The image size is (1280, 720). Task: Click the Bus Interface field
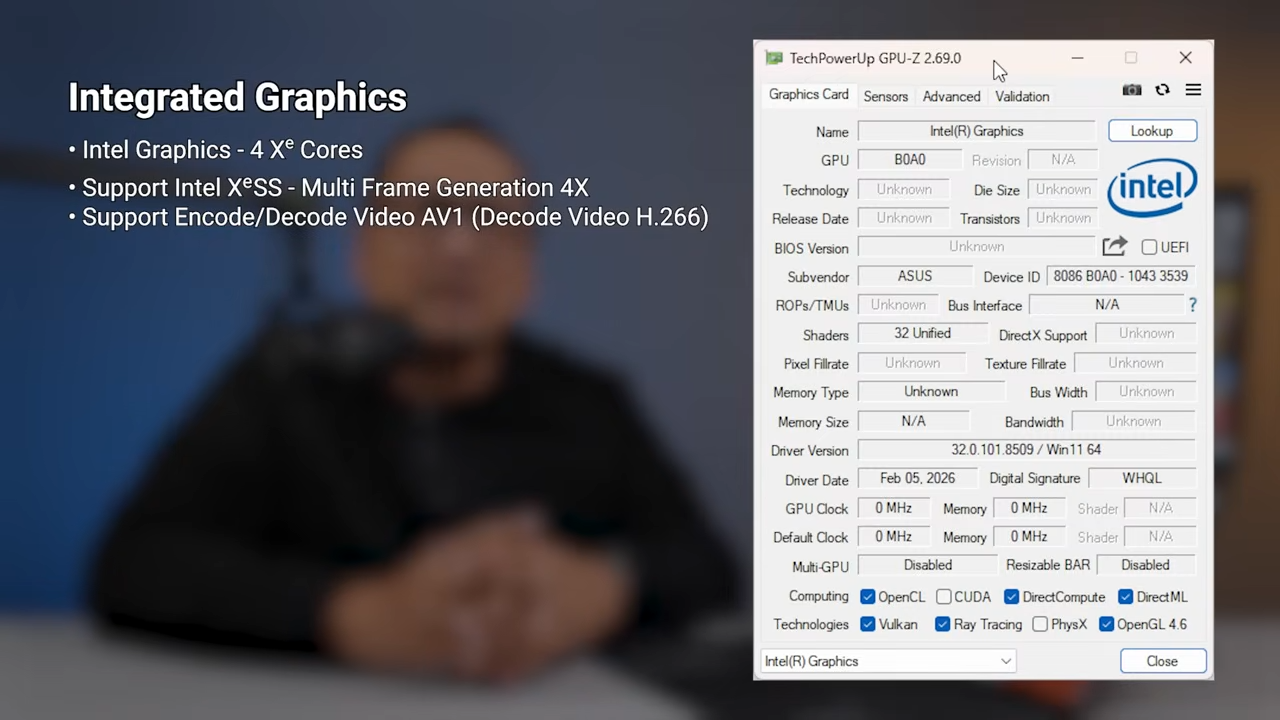coord(1106,305)
